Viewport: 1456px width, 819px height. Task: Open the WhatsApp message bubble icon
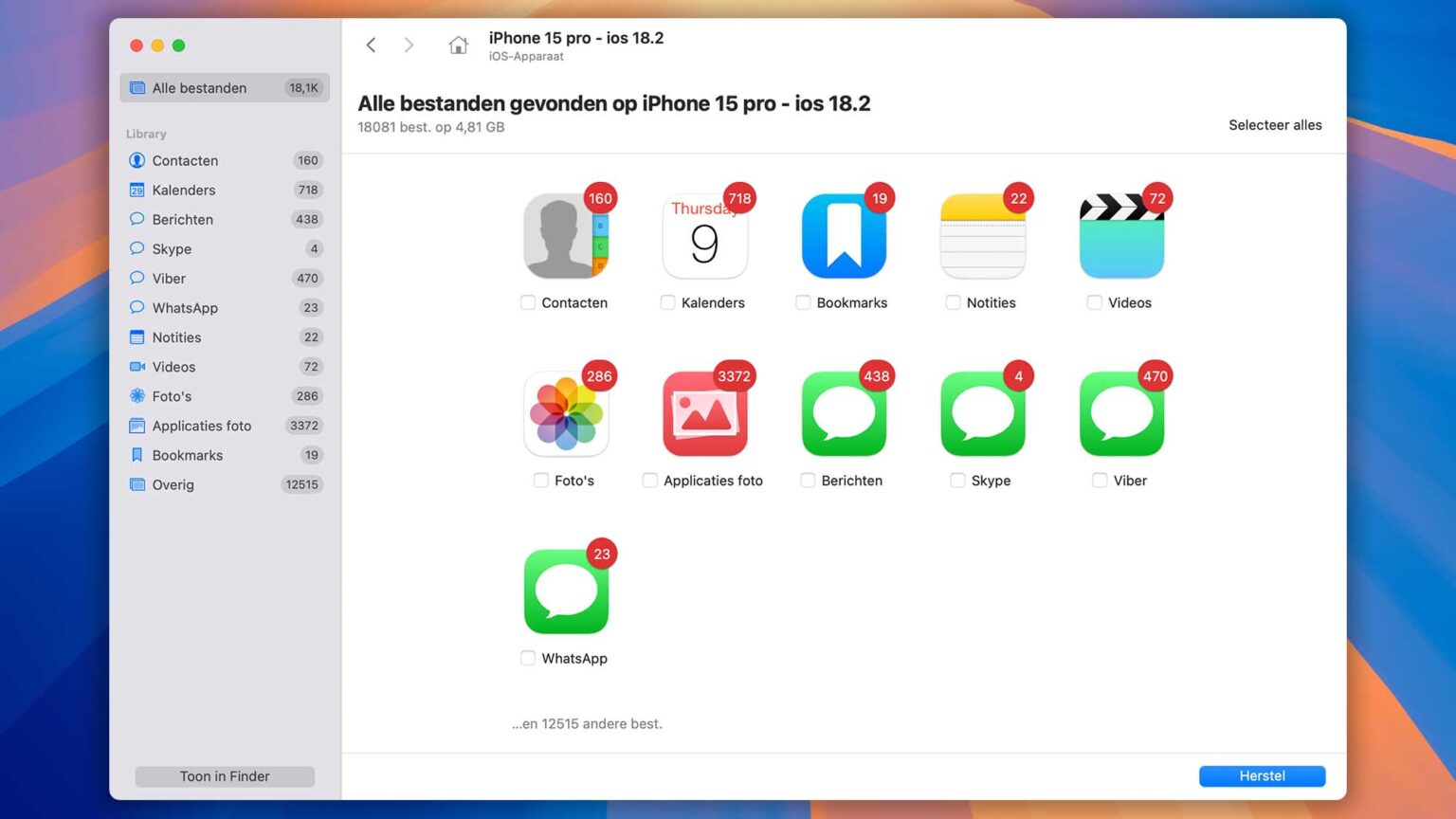(565, 591)
